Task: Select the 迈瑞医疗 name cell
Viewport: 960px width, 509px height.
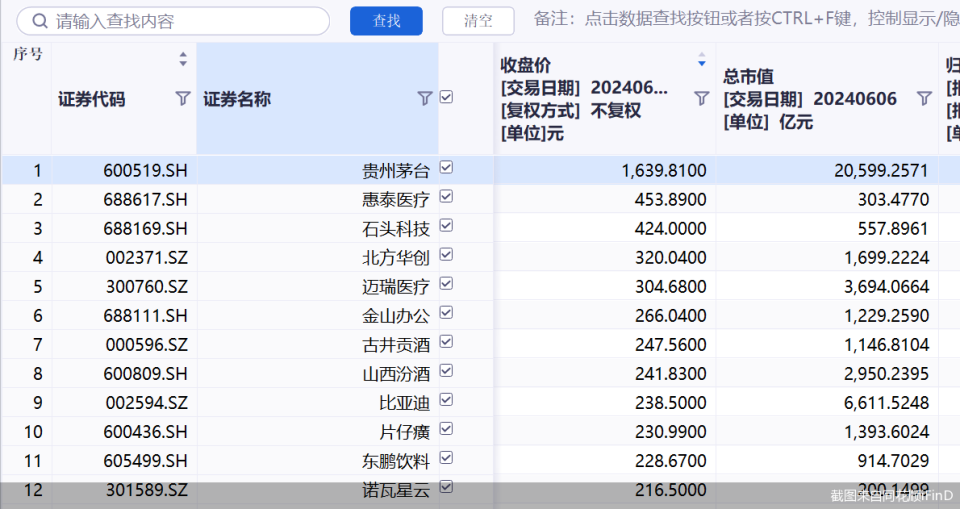Action: [317, 287]
